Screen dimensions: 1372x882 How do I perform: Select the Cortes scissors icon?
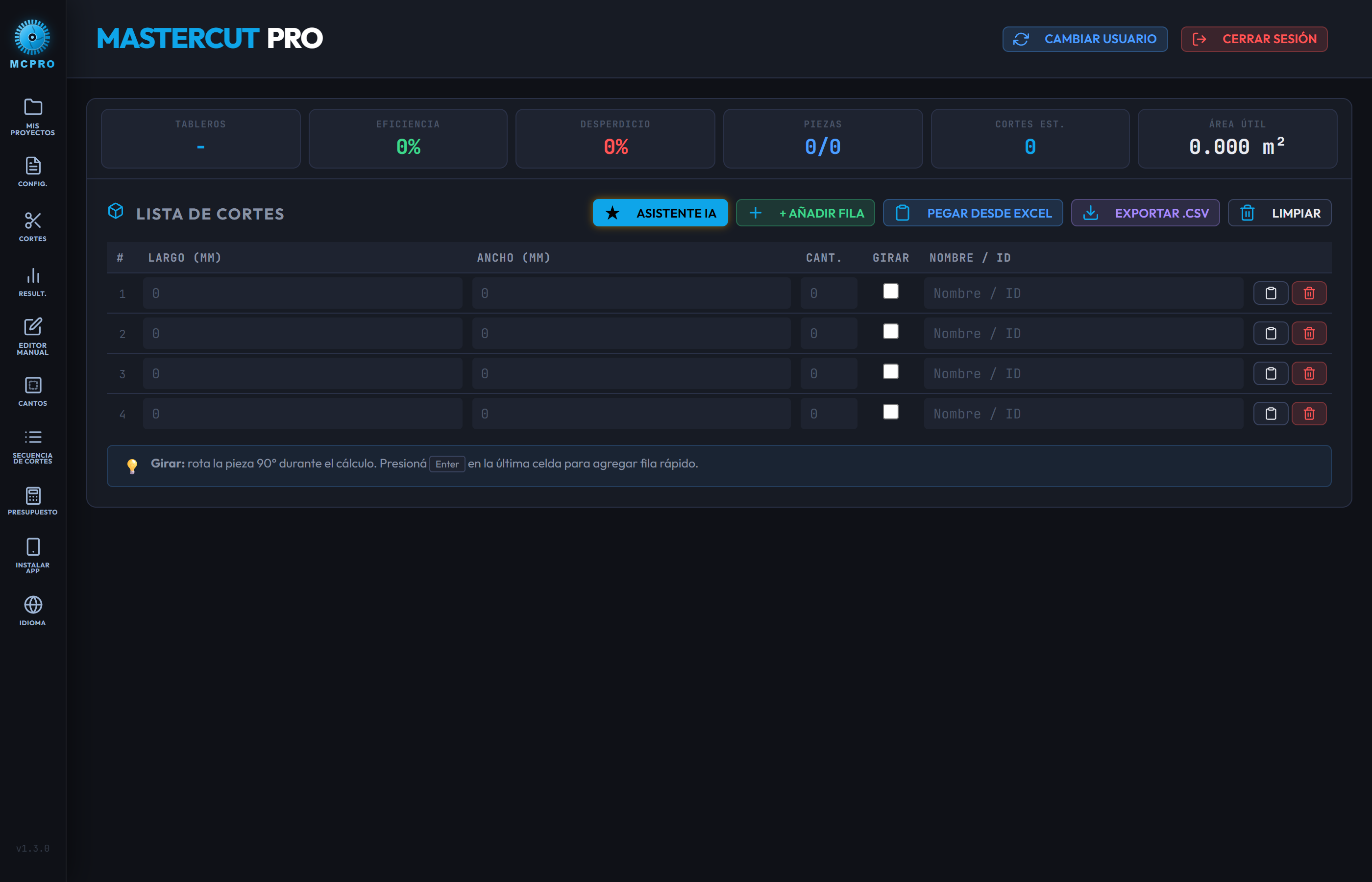[33, 220]
